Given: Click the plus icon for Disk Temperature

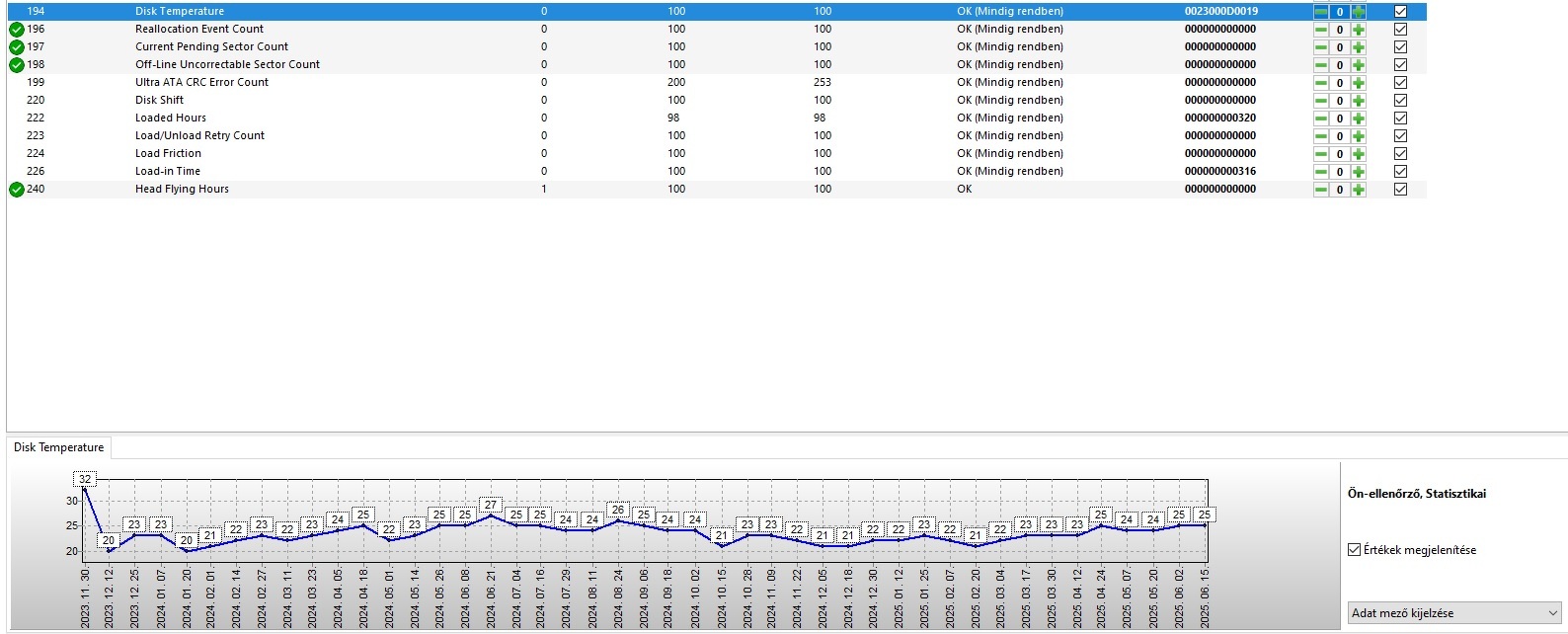Looking at the screenshot, I should [x=1359, y=12].
